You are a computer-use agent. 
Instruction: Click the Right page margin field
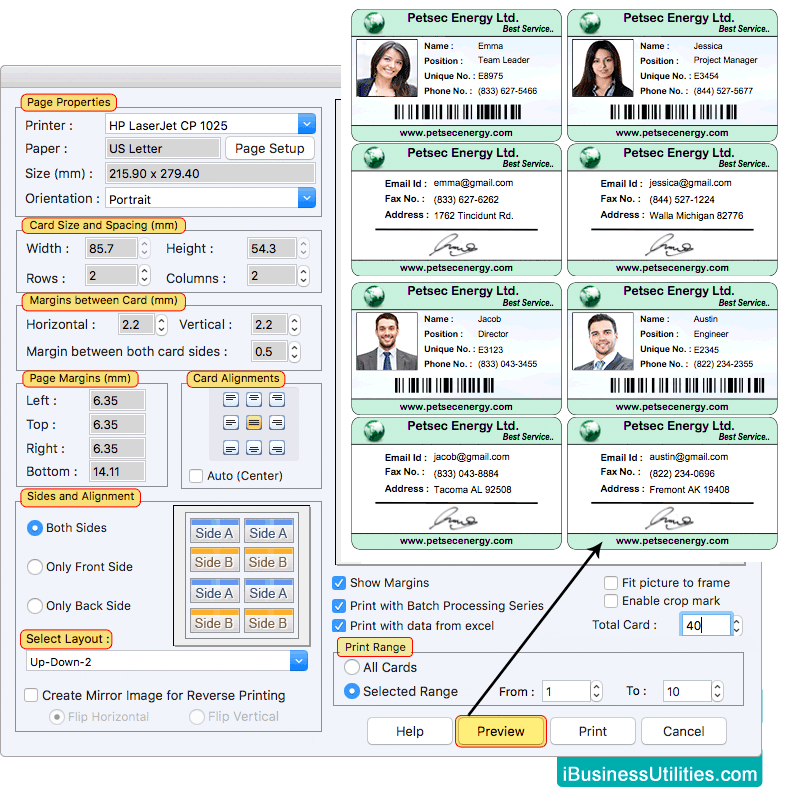[117, 448]
